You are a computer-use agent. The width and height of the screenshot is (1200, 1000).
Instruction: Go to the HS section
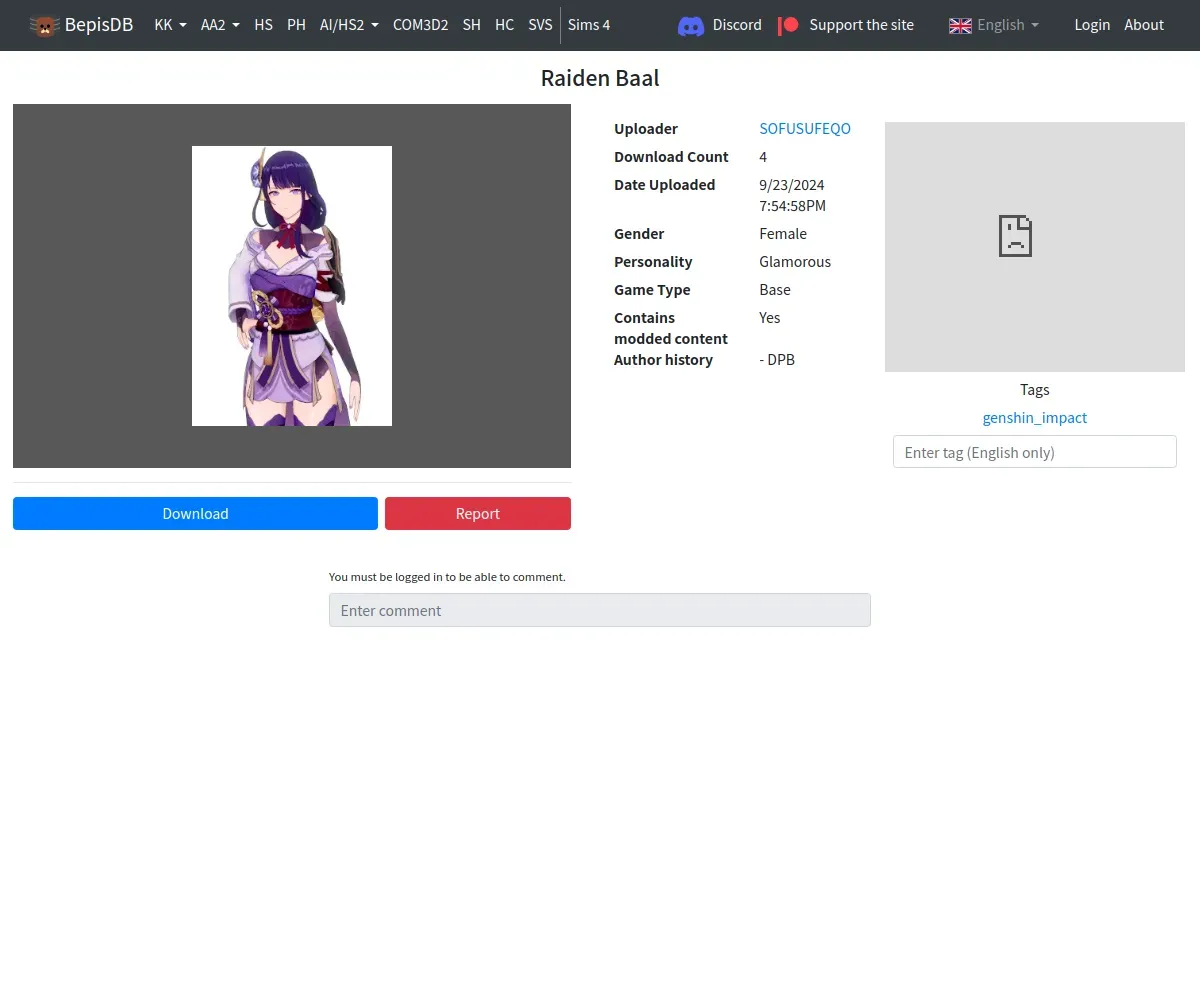263,25
